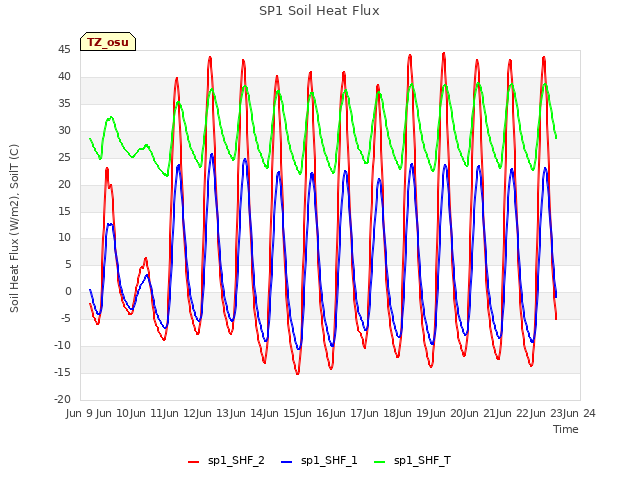Click the Jun 9 x-axis tick label
Viewport: 640px width, 480px height.
point(80,413)
